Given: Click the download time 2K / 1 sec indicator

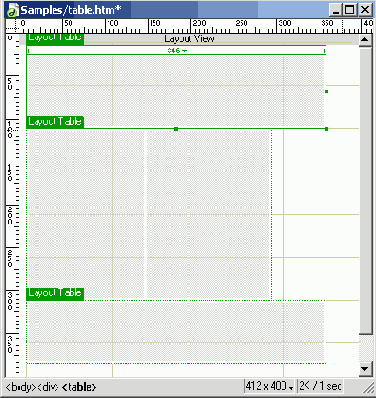Looking at the screenshot, I should [320, 386].
